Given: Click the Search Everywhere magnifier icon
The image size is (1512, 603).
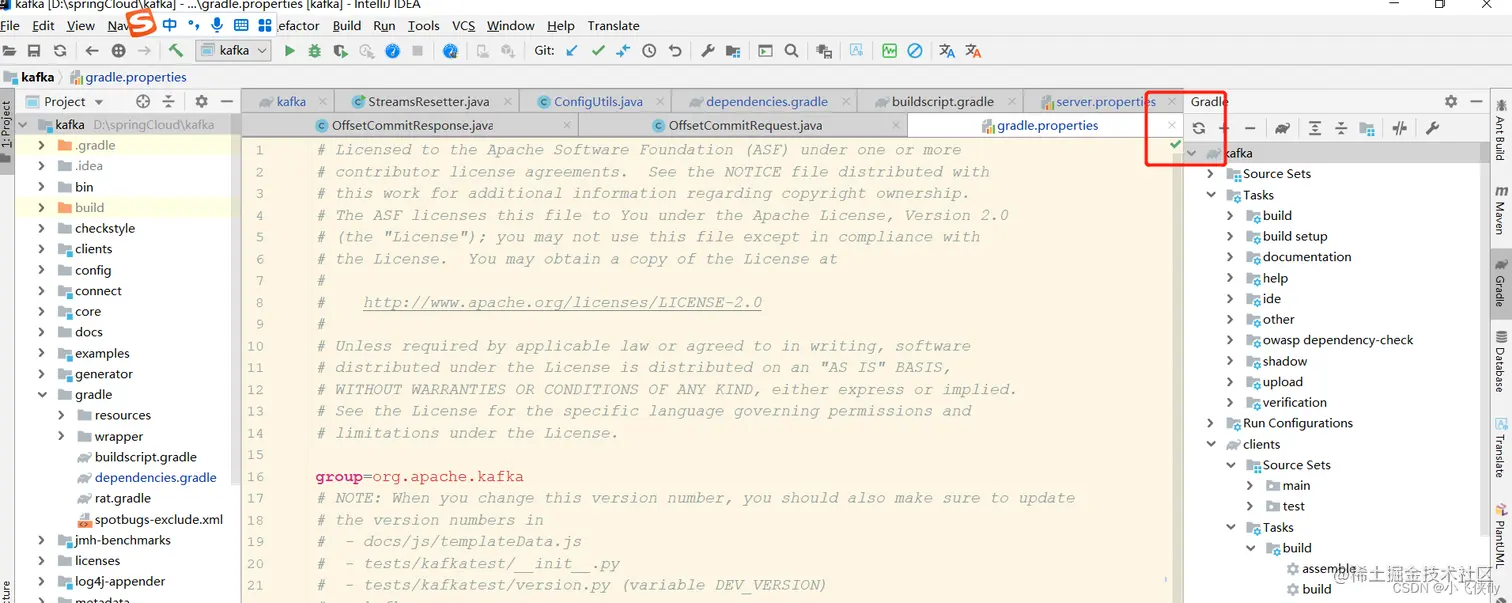Looking at the screenshot, I should (x=791, y=51).
